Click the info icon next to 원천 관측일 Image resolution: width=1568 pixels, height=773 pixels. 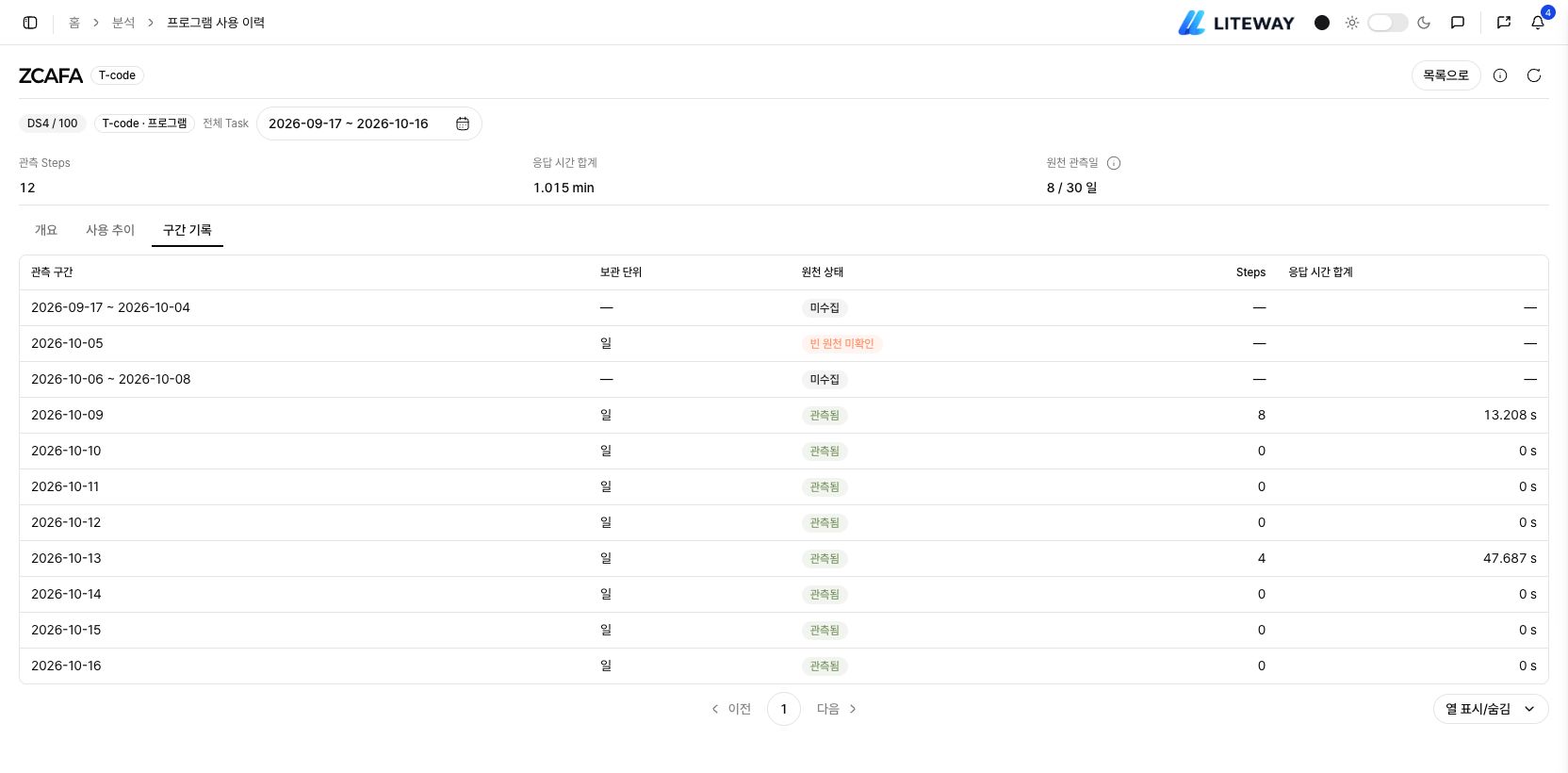(x=1114, y=163)
